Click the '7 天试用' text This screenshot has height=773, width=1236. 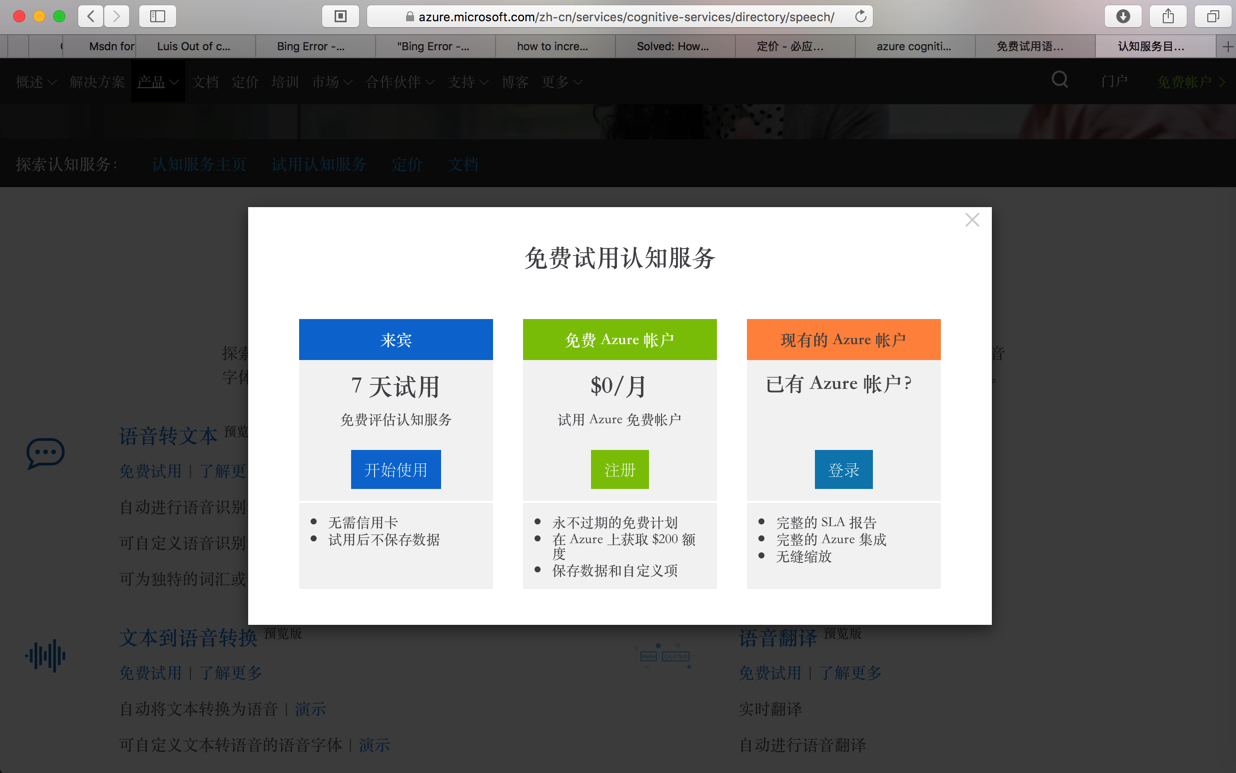pos(396,386)
